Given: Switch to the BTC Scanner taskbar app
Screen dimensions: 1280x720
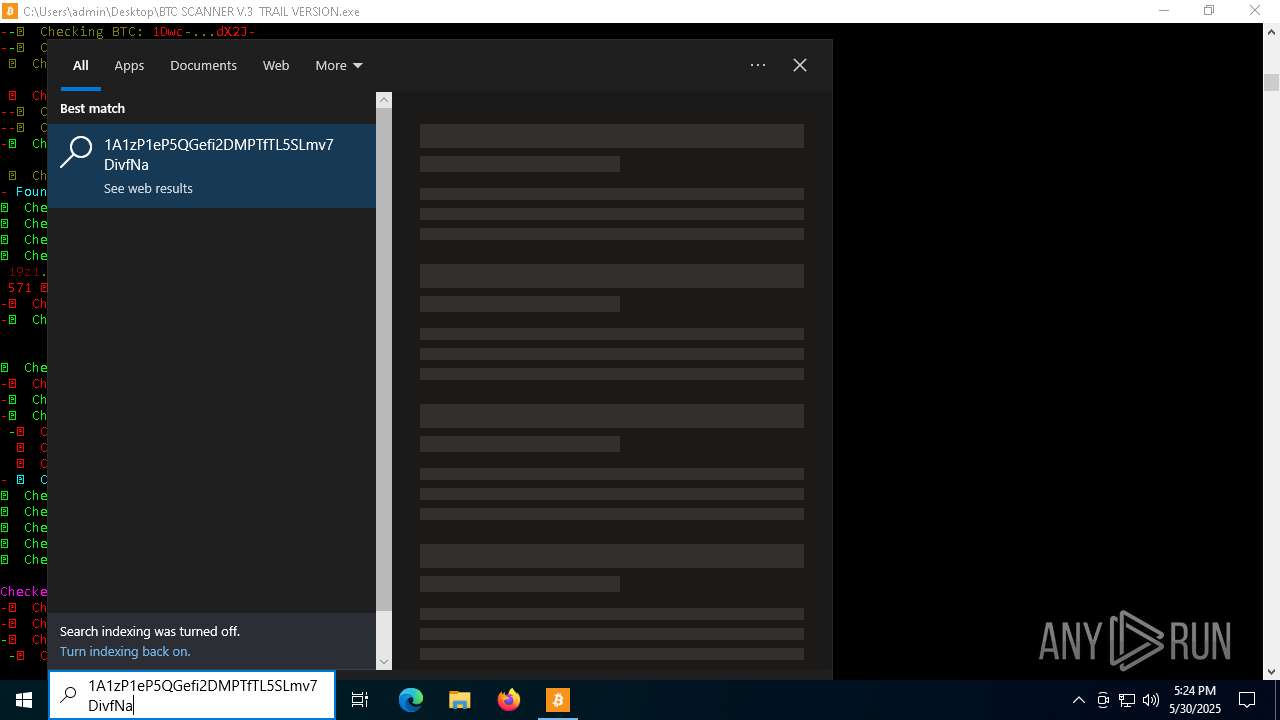Looking at the screenshot, I should pos(558,700).
